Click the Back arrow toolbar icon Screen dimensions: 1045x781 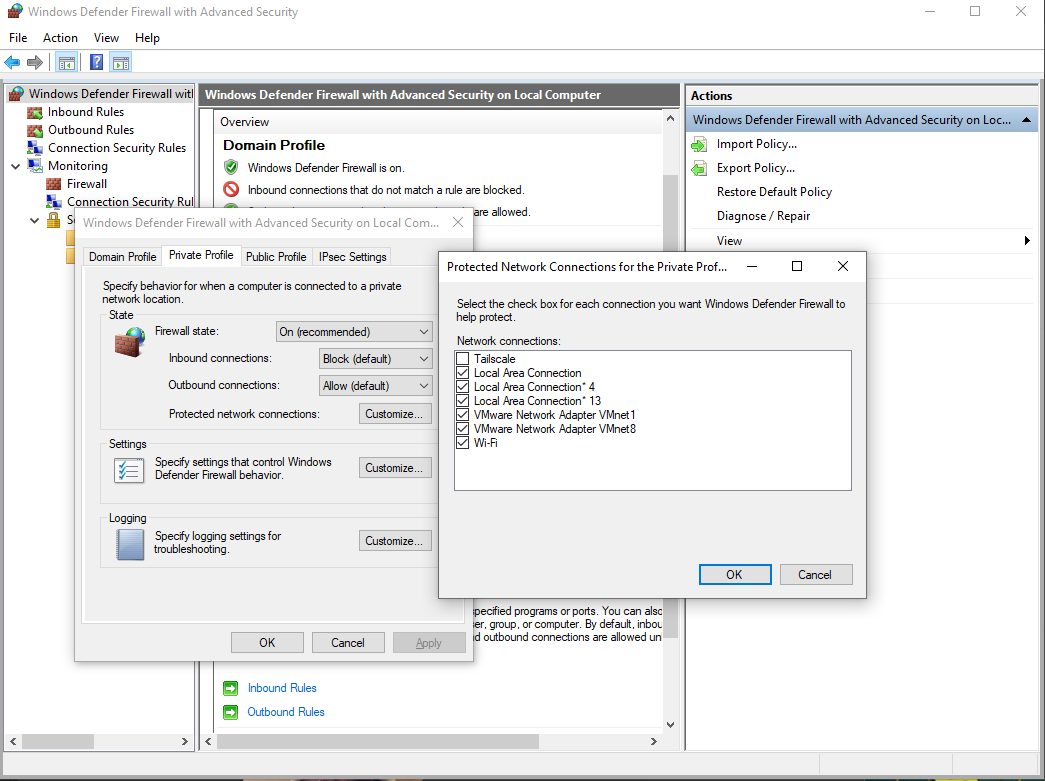click(x=12, y=63)
